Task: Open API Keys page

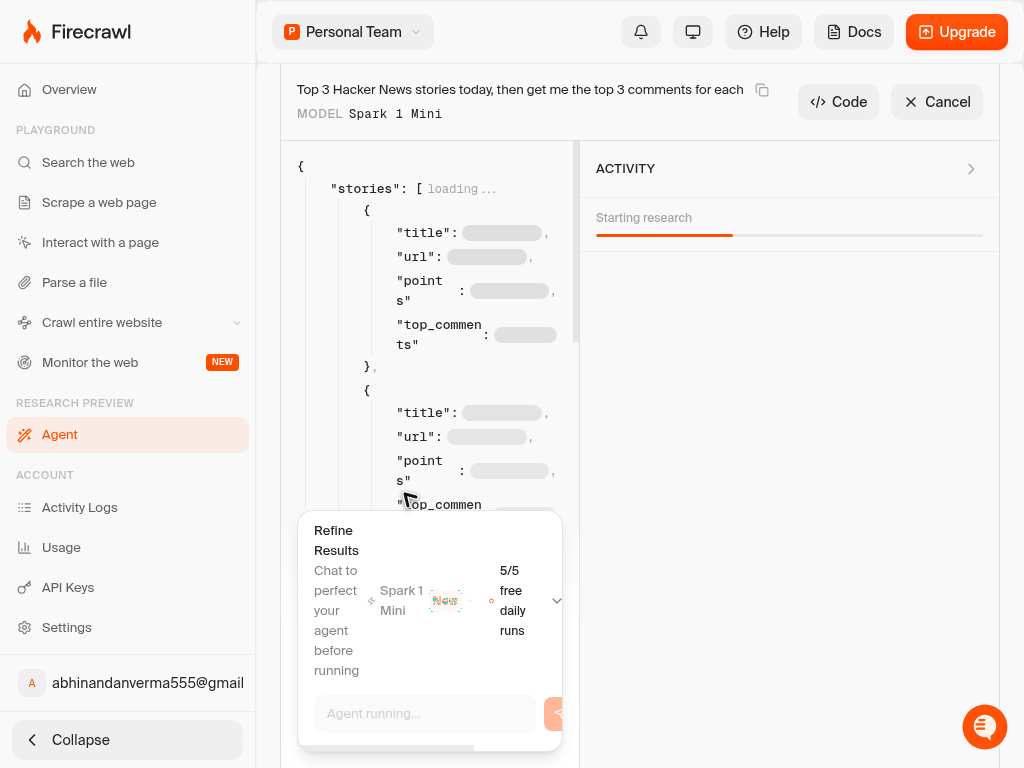Action: click(127, 587)
